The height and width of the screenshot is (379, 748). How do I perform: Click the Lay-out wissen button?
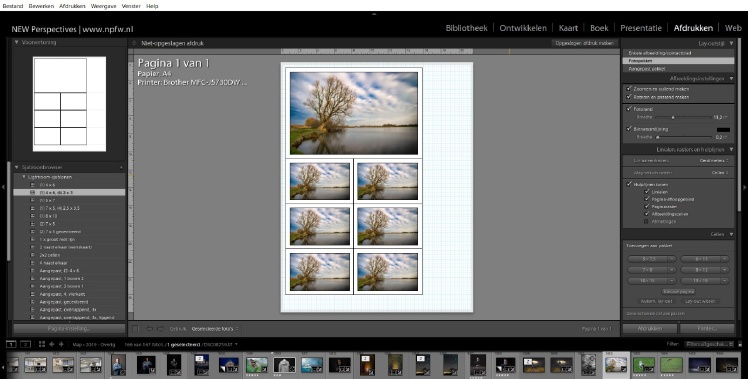(700, 301)
